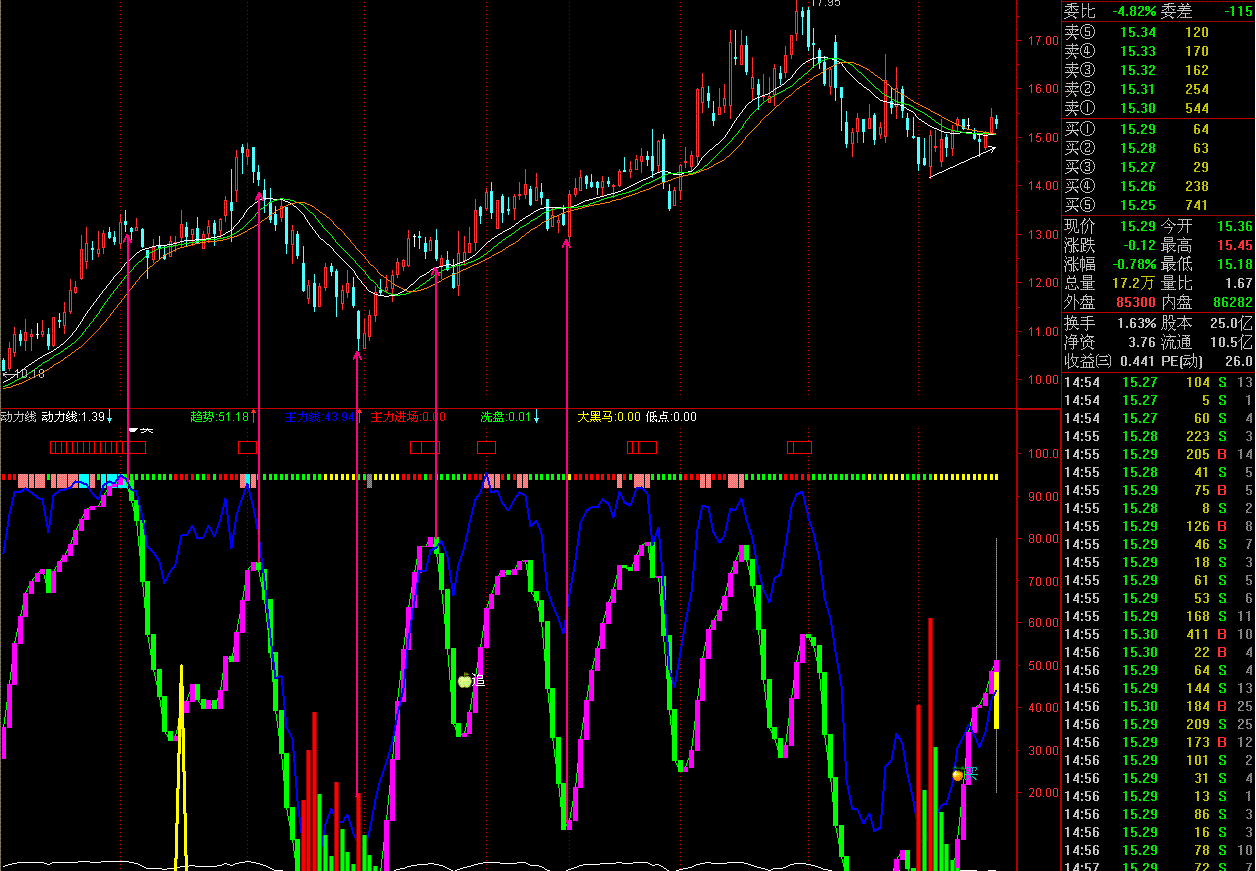The height and width of the screenshot is (871, 1256).
Task: Select the 大黑马:0.00 indicator readout
Action: point(609,417)
